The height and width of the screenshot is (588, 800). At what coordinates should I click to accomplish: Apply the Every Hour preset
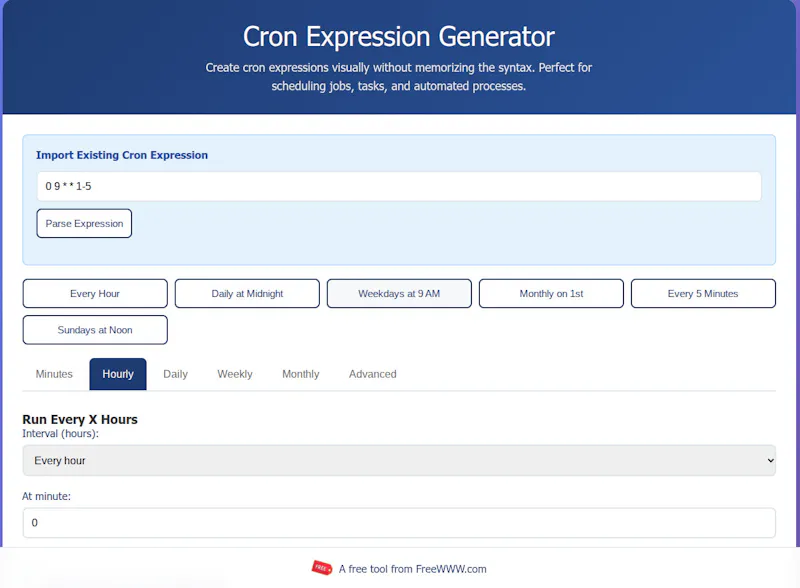(x=95, y=293)
